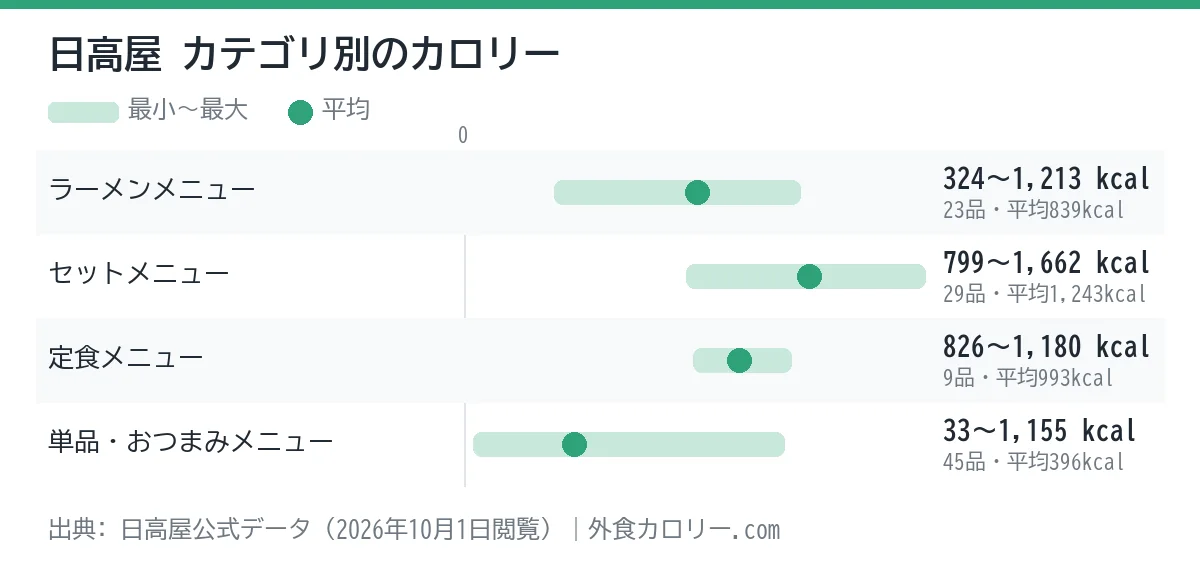Click the 平均 legend label
Image resolution: width=1200 pixels, height=572 pixels.
coord(346,110)
